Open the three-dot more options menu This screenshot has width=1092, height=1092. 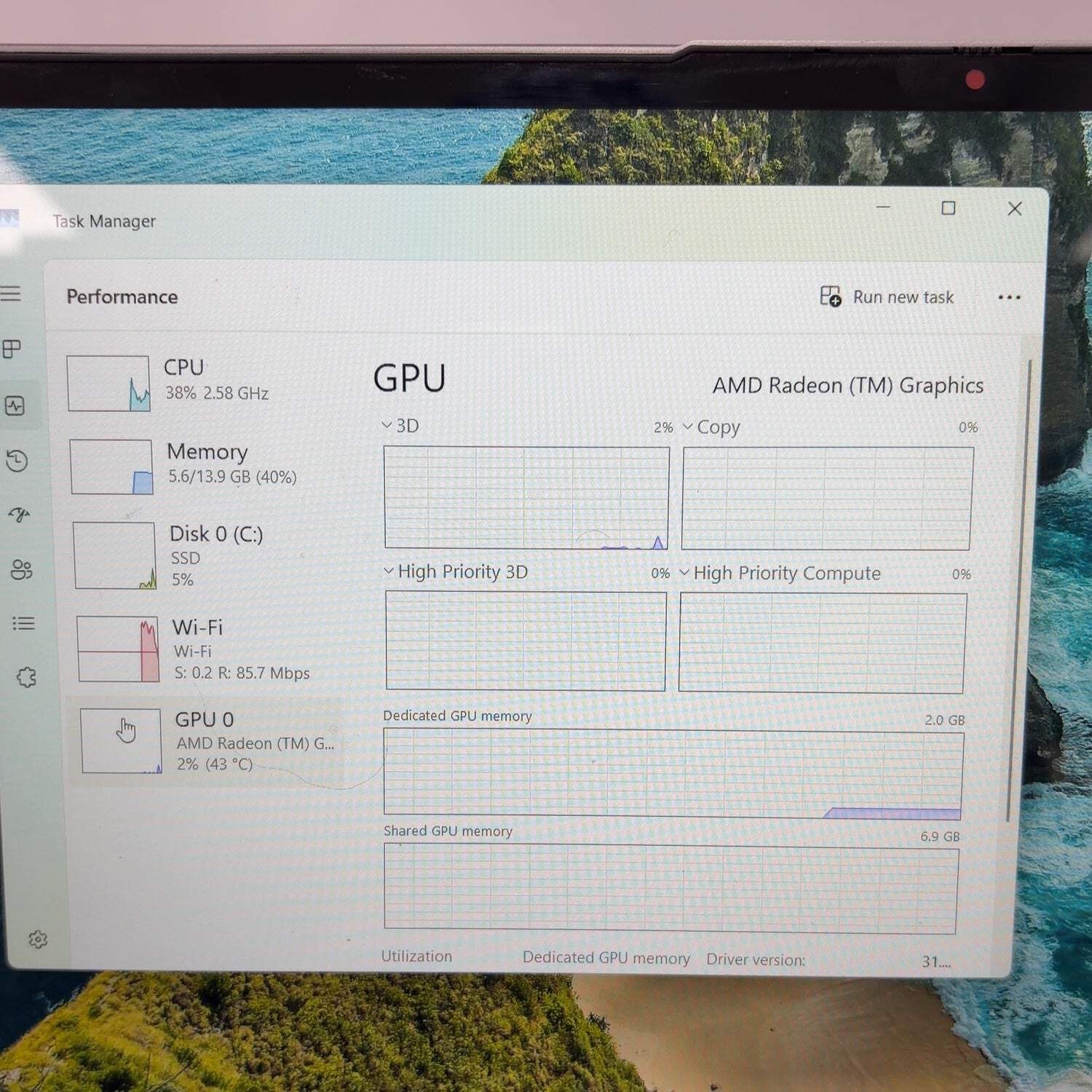(1009, 297)
